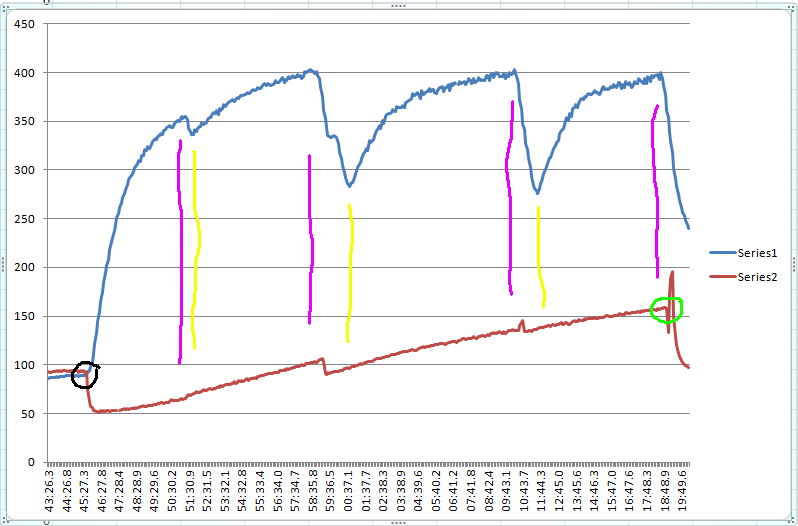Image resolution: width=798 pixels, height=526 pixels.
Task: Click the left-middle chart resize handle
Action: pos(3,265)
